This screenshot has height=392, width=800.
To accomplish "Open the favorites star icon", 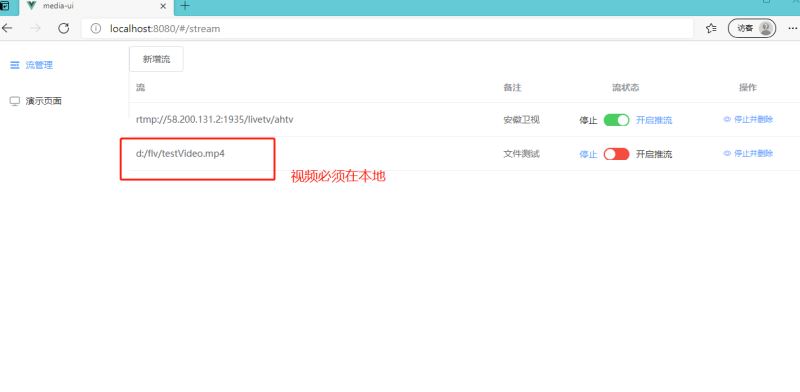I will (711, 29).
